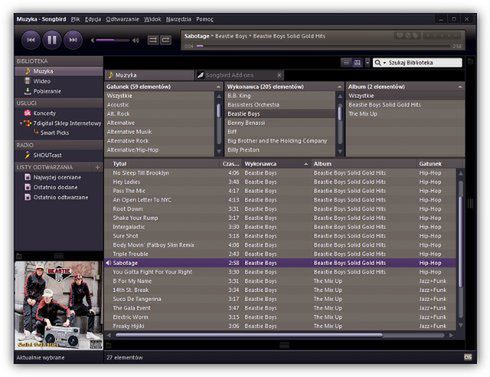Image resolution: width=490 pixels, height=377 pixels.
Task: Click track list scroll down arrow
Action: (x=461, y=325)
